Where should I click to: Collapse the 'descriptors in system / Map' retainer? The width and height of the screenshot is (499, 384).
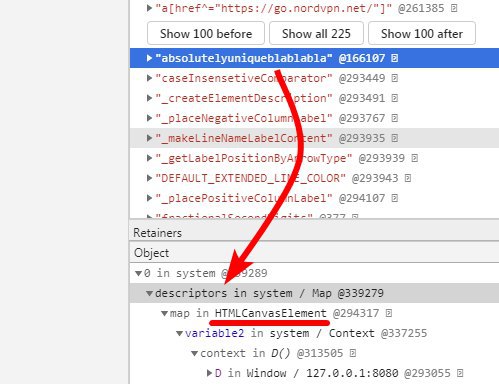[x=150, y=293]
